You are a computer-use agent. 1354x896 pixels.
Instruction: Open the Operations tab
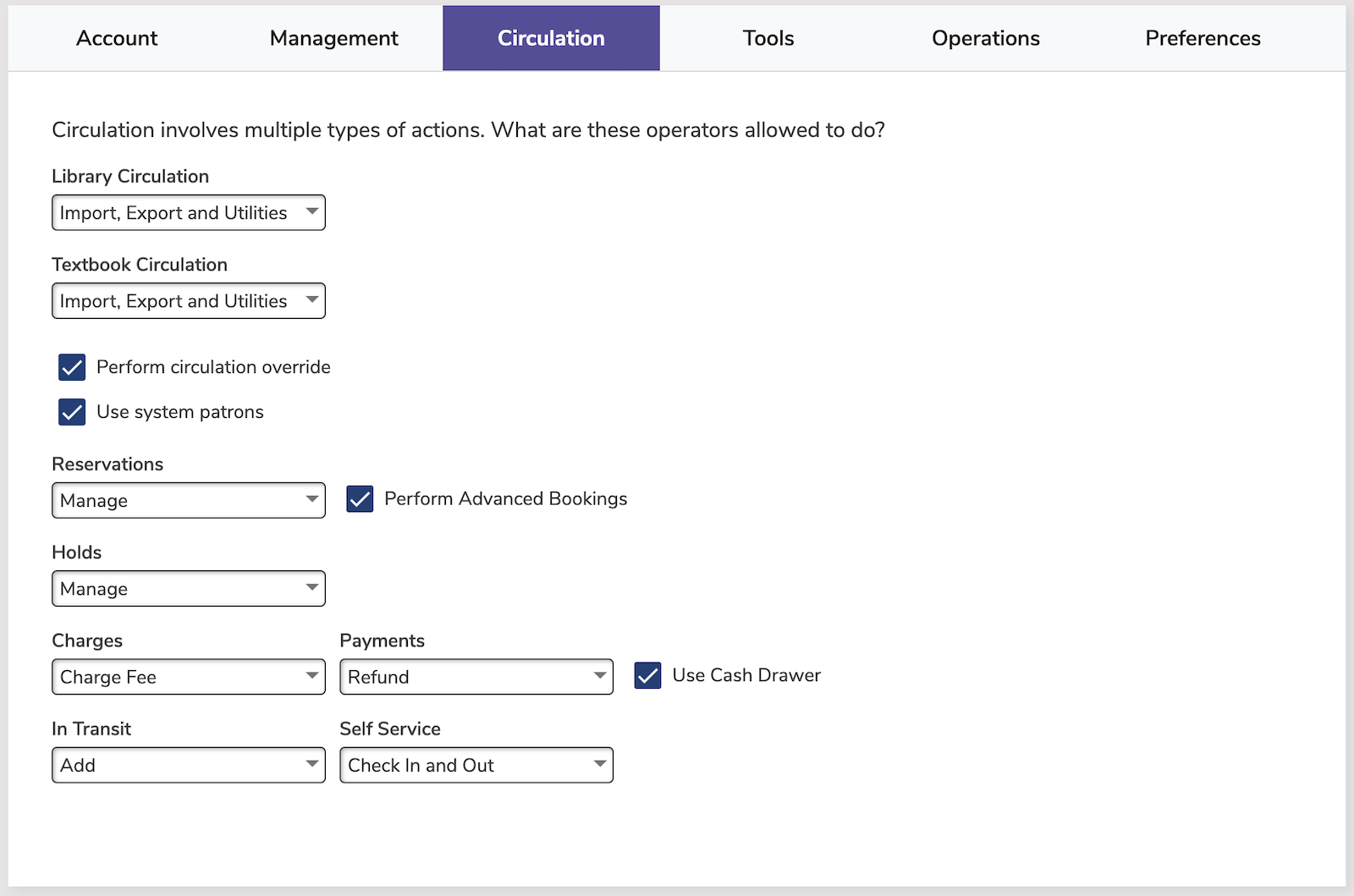pyautogui.click(x=985, y=38)
